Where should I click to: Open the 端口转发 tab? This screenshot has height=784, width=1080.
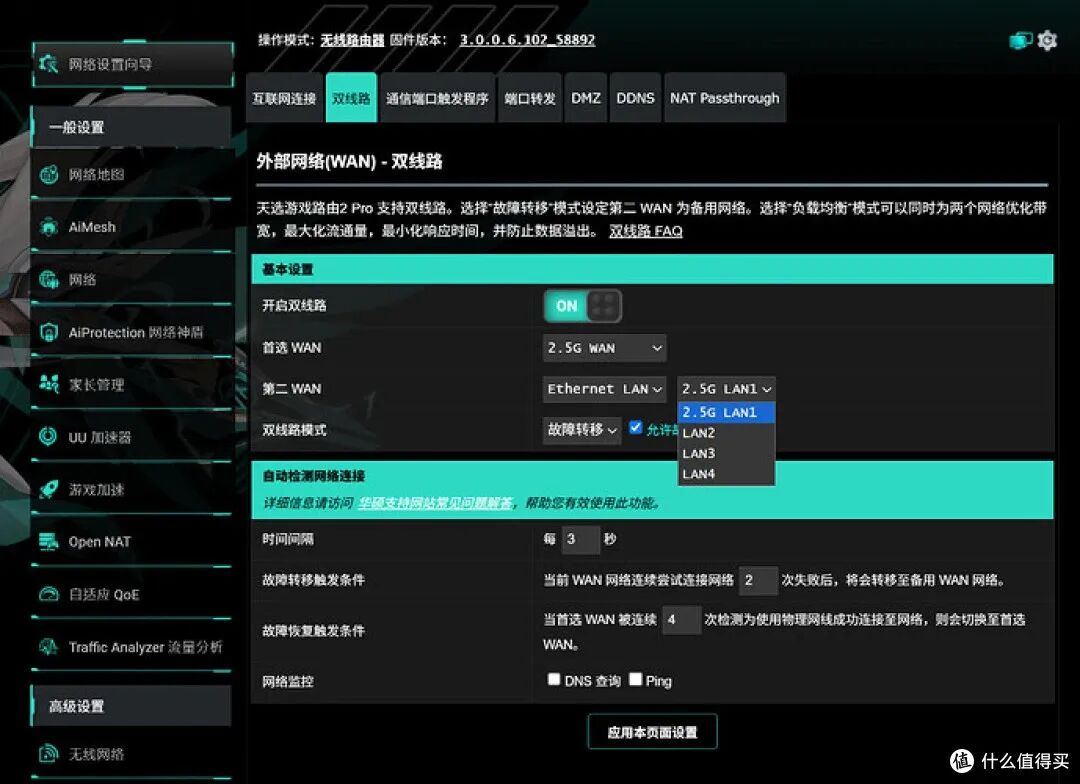click(x=530, y=98)
